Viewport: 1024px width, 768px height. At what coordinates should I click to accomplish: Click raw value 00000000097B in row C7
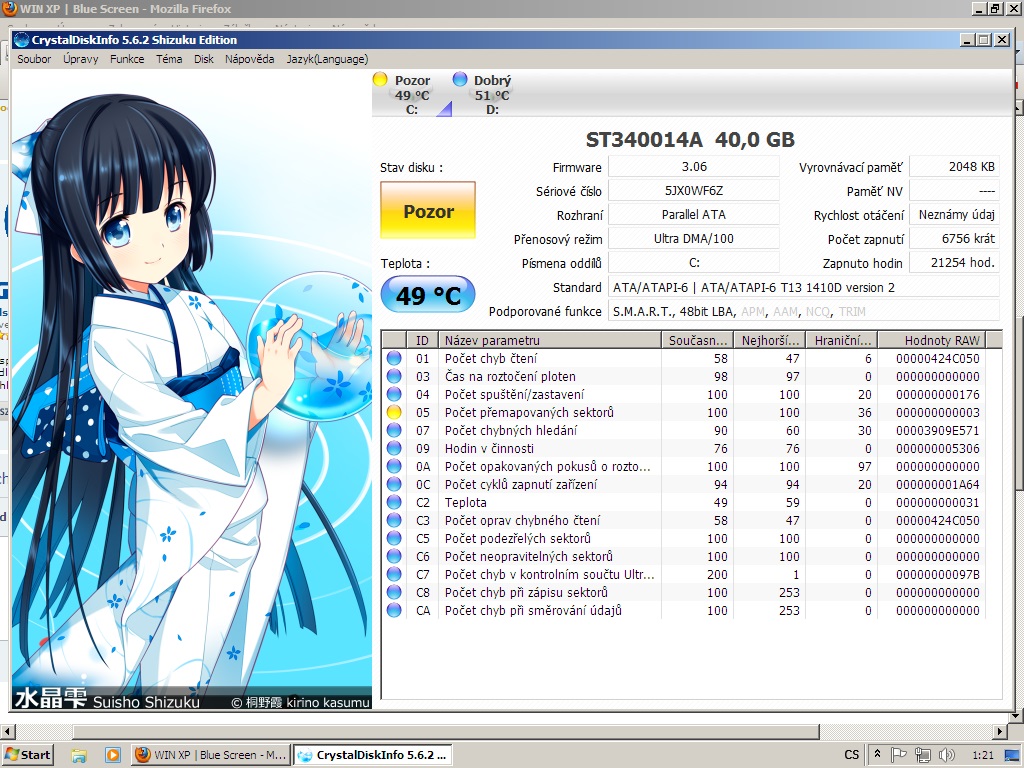[x=937, y=575]
